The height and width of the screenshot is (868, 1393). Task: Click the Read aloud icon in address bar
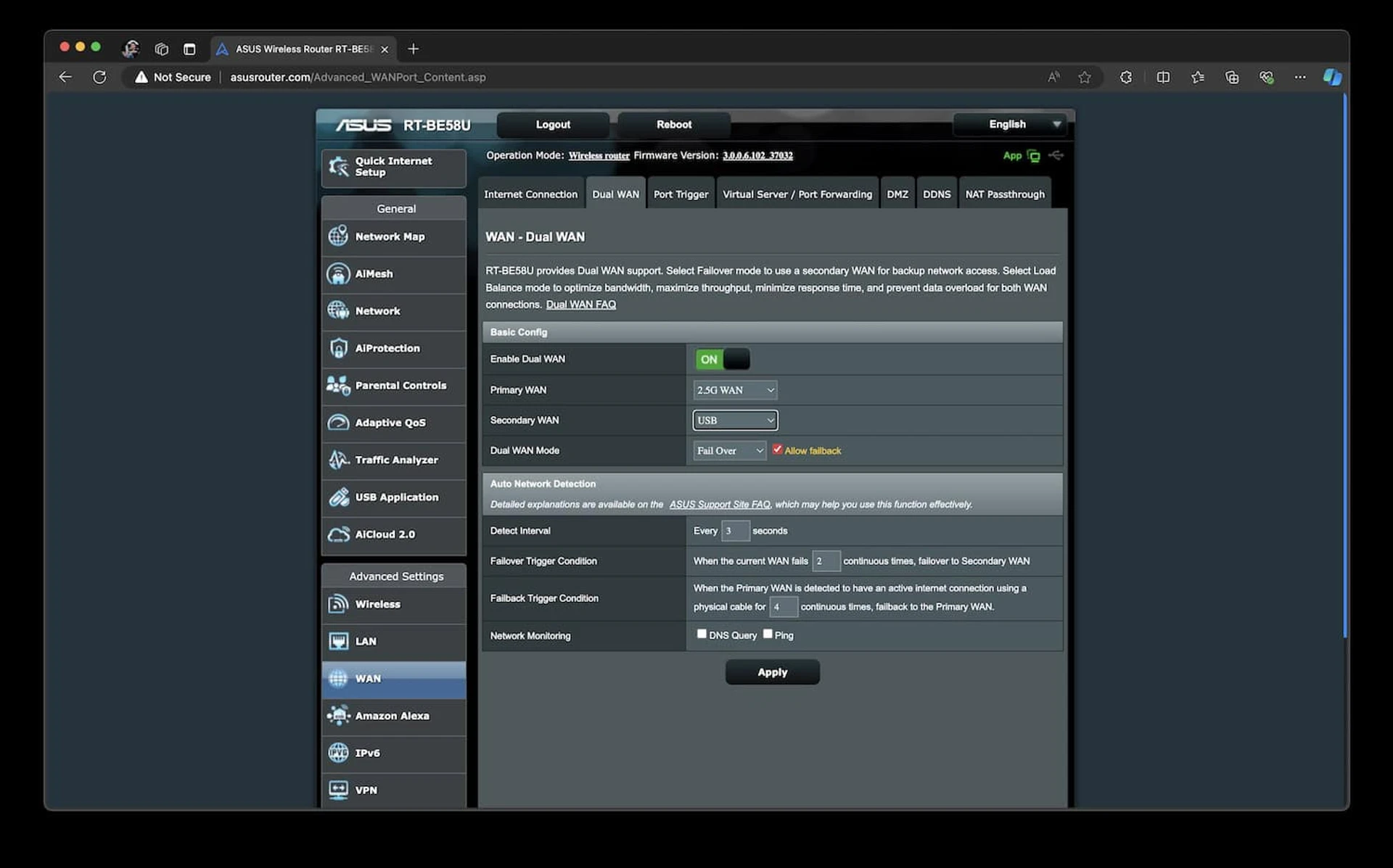click(1053, 77)
